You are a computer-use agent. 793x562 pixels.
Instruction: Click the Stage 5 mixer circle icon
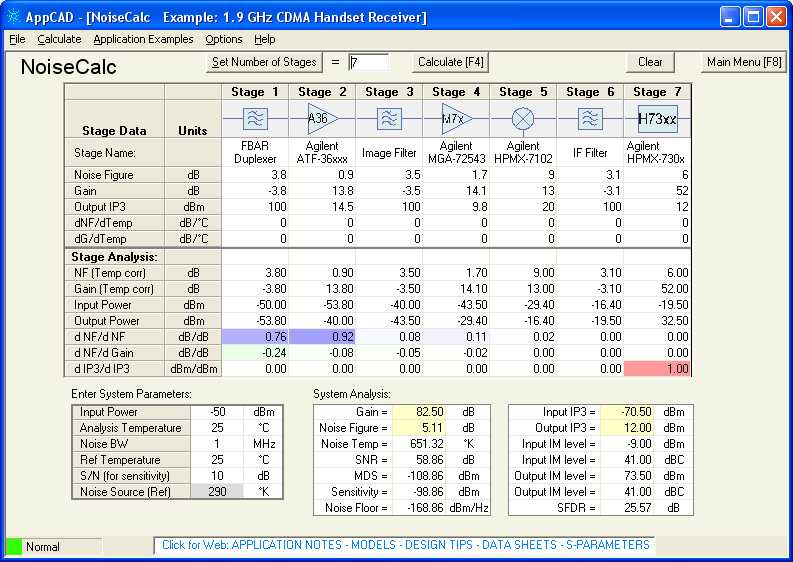pyautogui.click(x=522, y=119)
